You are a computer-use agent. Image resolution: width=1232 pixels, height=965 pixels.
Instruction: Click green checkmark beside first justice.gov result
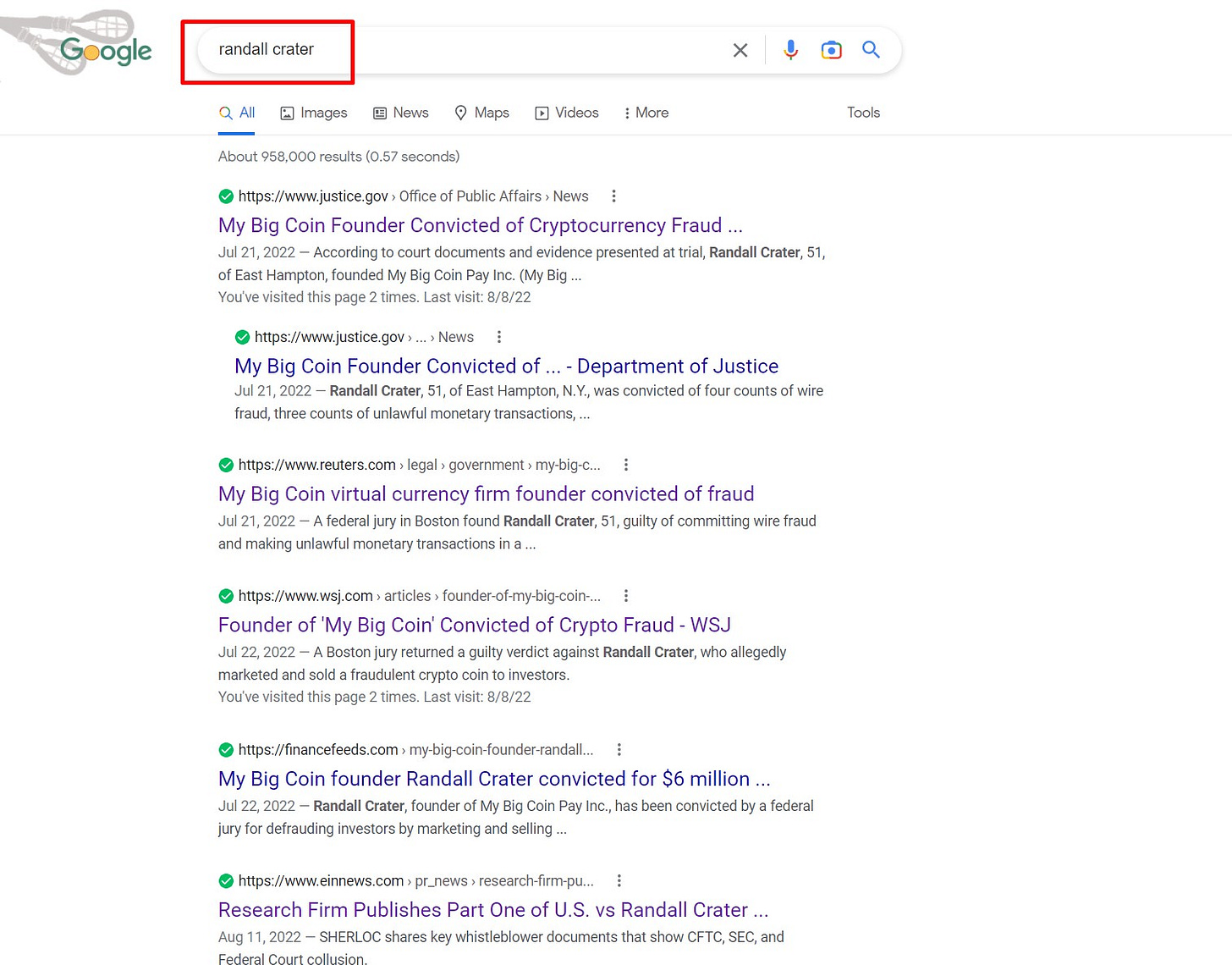pos(226,196)
